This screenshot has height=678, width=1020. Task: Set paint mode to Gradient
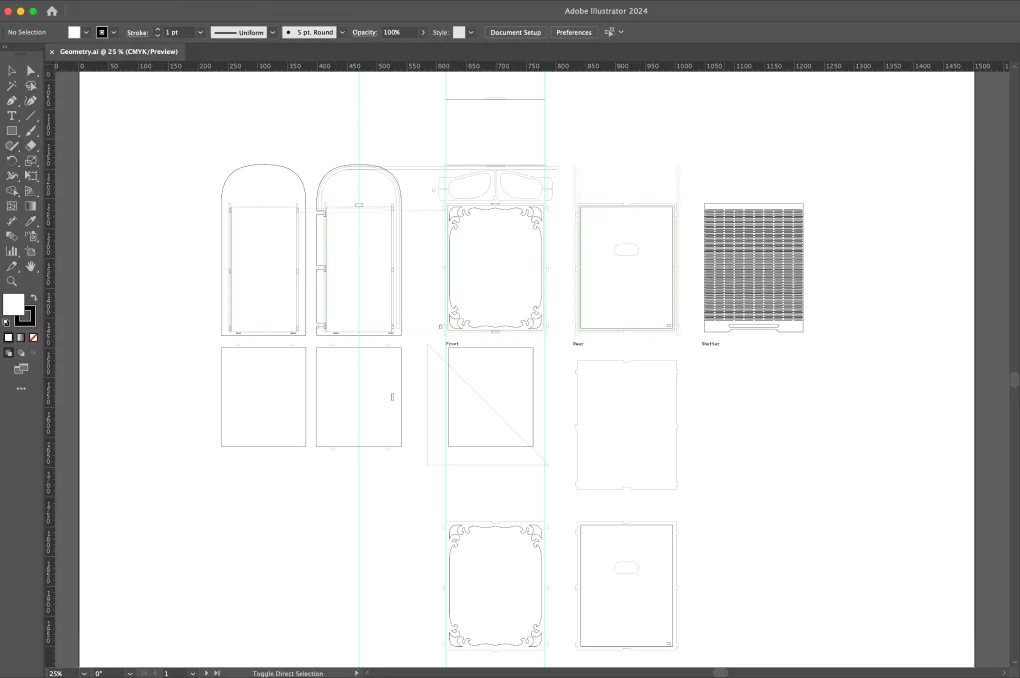click(x=21, y=338)
